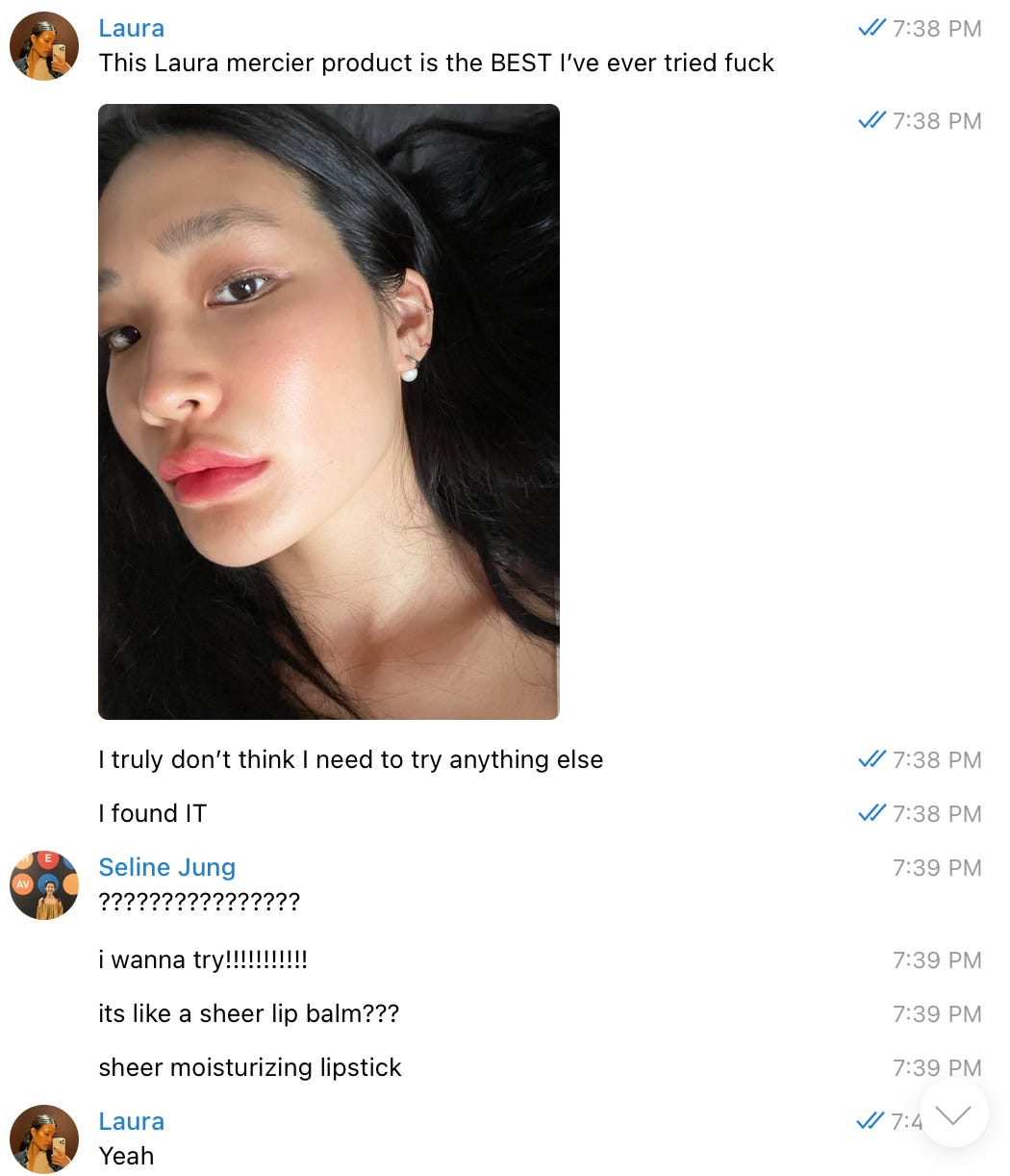1010x1176 pixels.
Task: Click the Laura sender name at top
Action: point(132,29)
